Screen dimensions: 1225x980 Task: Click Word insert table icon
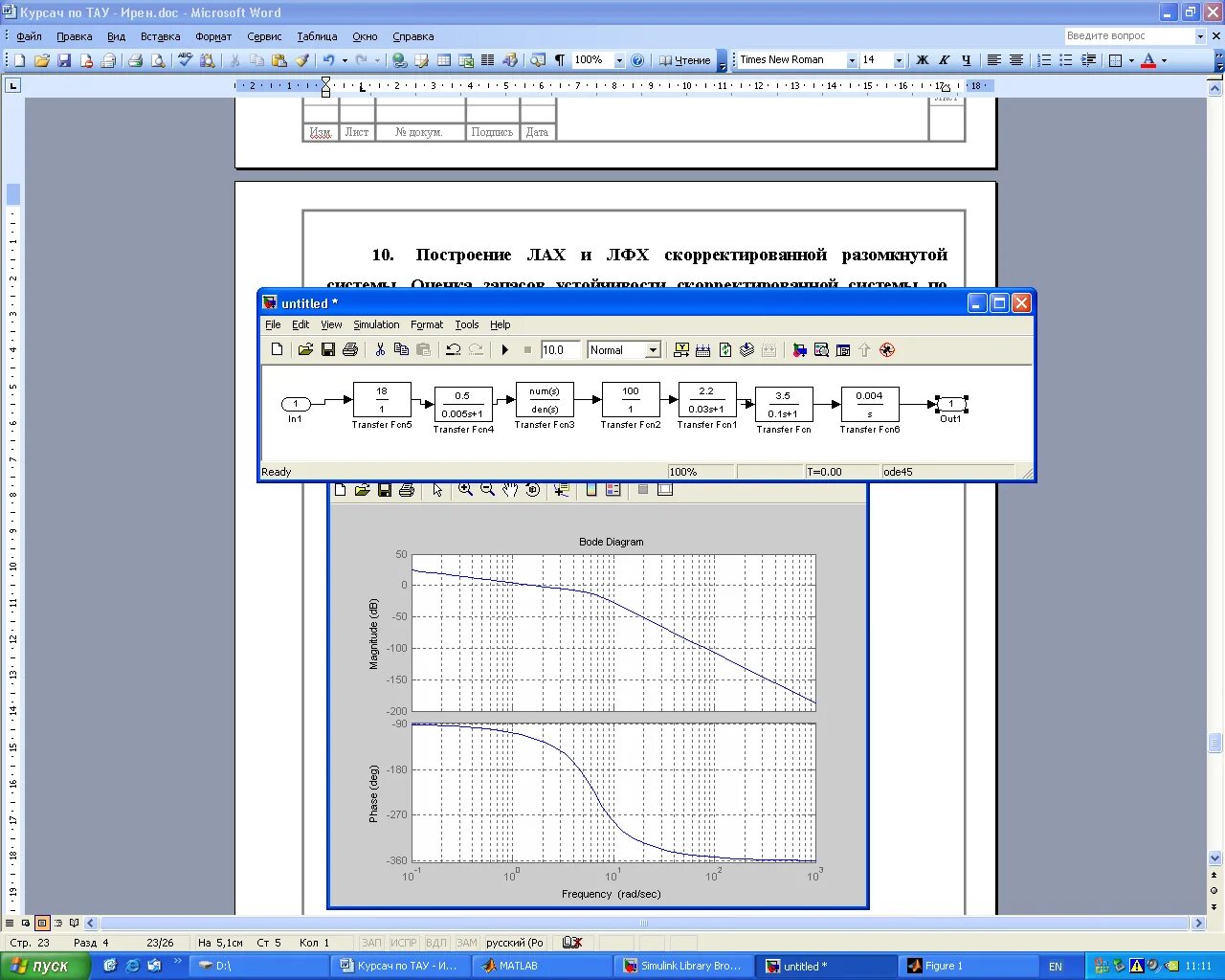pos(444,60)
